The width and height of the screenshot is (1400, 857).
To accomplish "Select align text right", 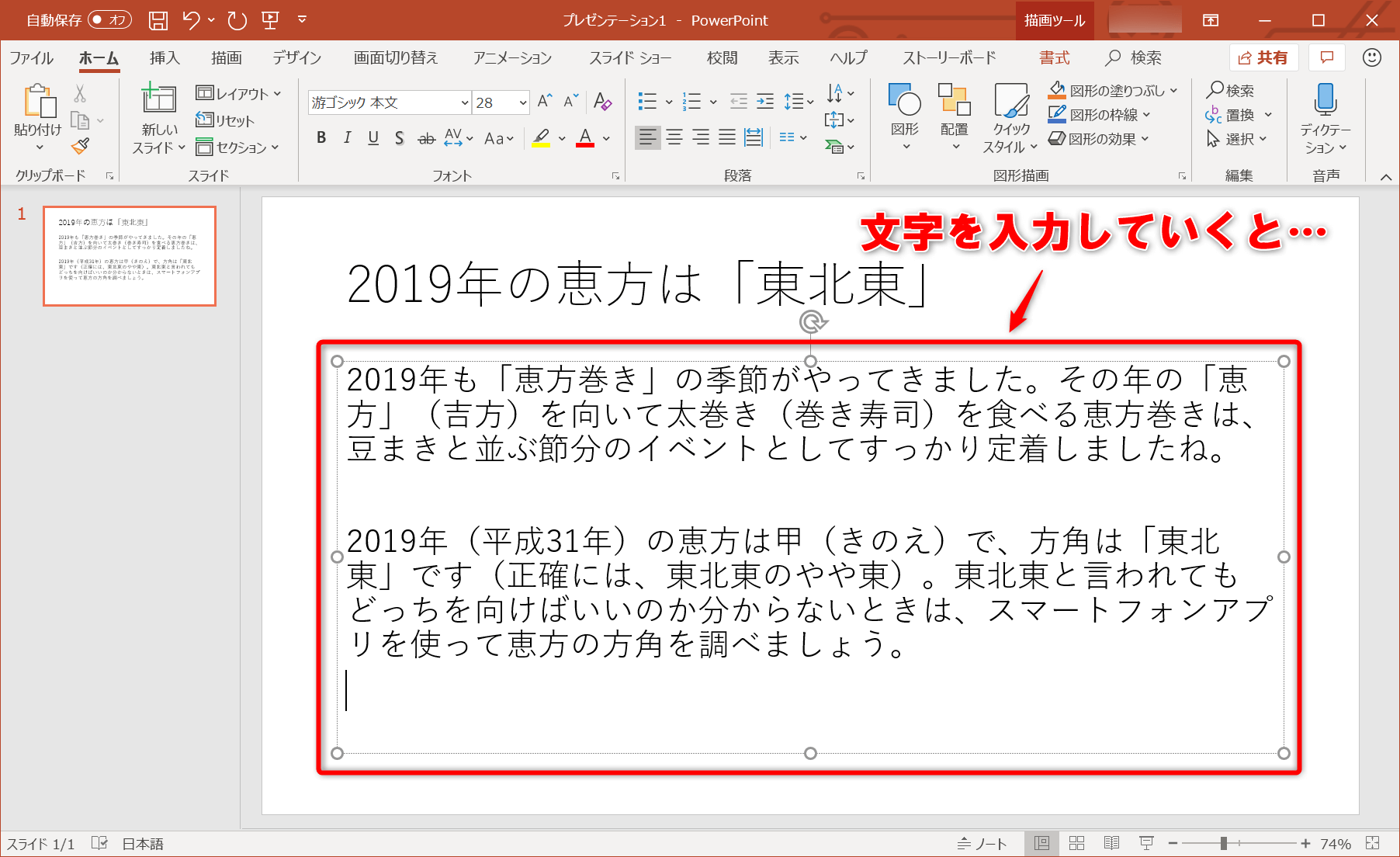I will (701, 137).
